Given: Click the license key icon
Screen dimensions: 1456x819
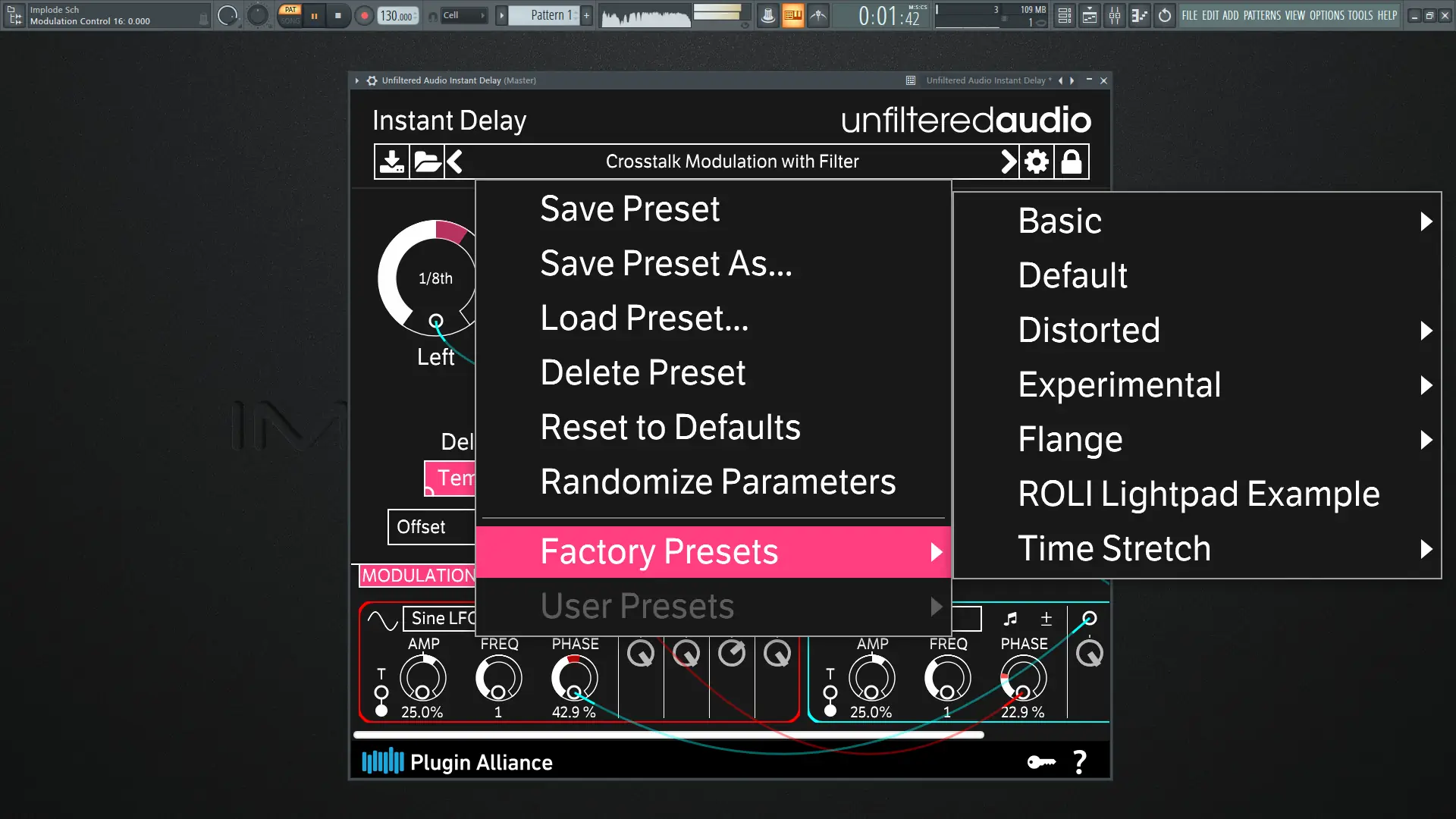Looking at the screenshot, I should (1041, 762).
